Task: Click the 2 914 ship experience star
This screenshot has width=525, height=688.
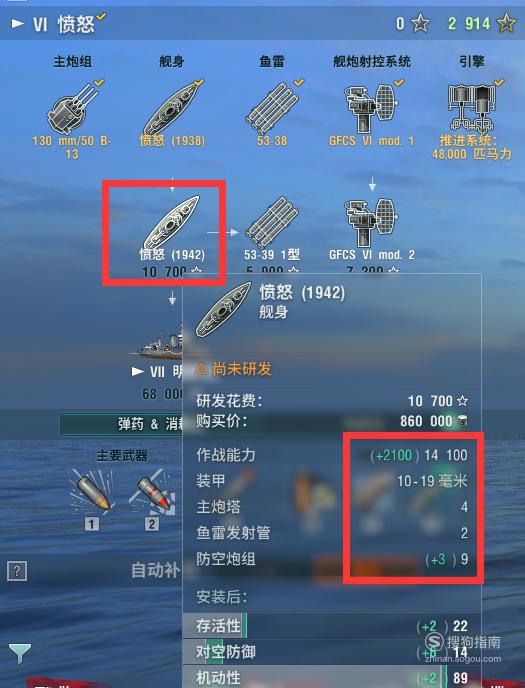Action: (x=506, y=23)
